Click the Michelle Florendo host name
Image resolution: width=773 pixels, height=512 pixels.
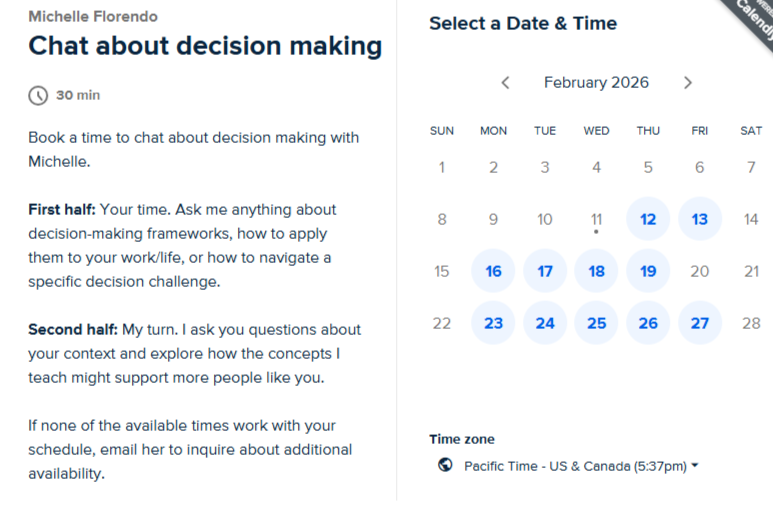pyautogui.click(x=93, y=17)
